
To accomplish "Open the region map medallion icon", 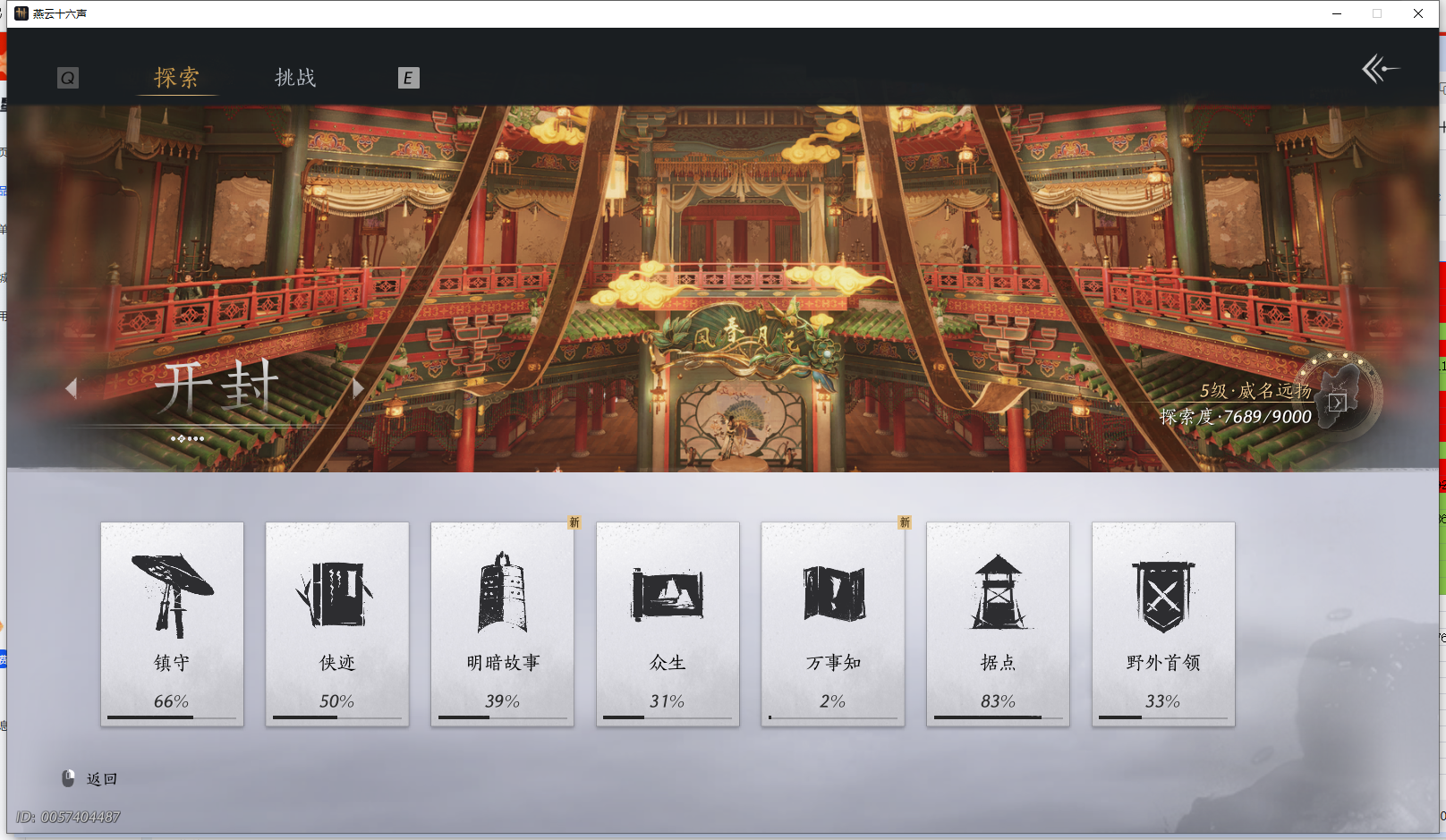I will (1340, 395).
